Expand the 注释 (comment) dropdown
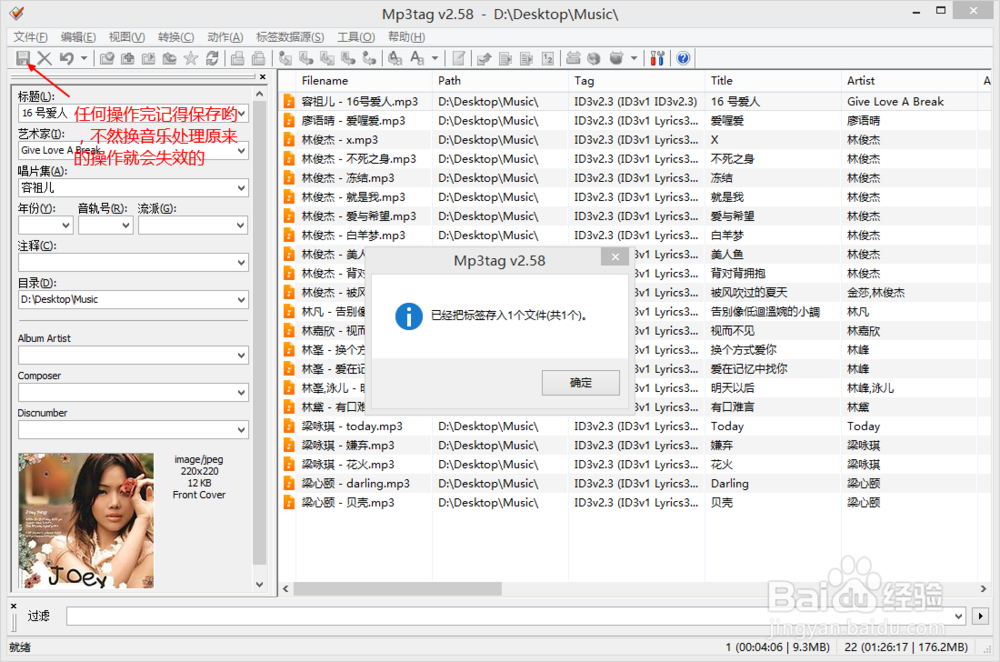The height and width of the screenshot is (662, 1000). (x=241, y=263)
